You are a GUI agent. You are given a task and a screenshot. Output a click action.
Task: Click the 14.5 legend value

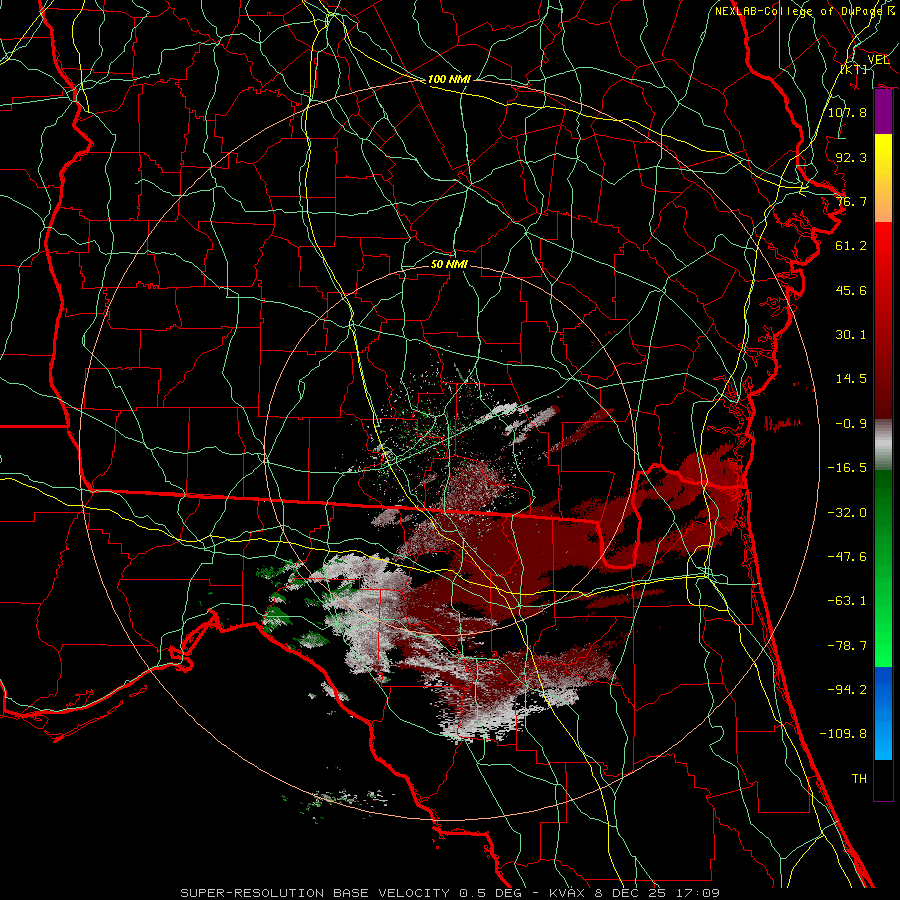(x=851, y=379)
